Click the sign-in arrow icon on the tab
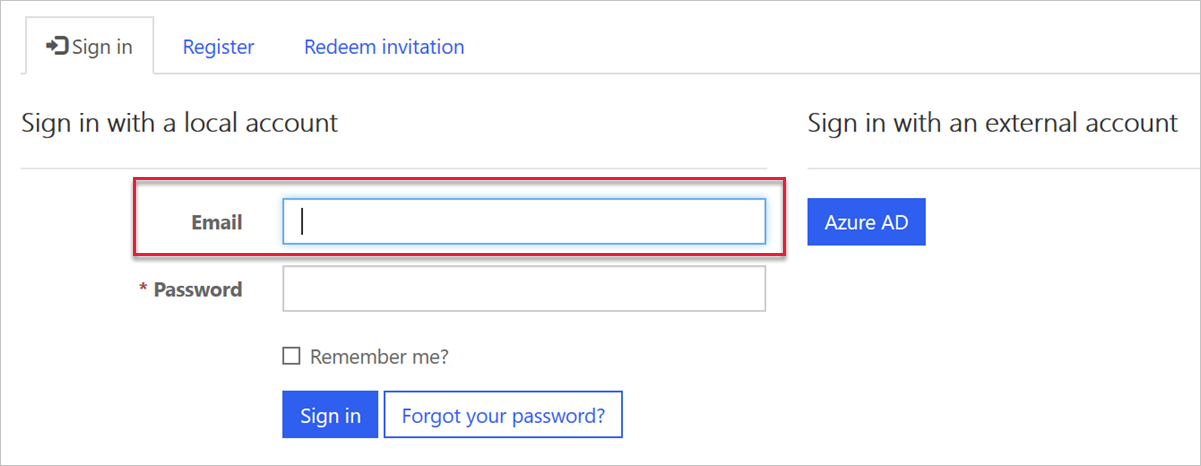The width and height of the screenshot is (1201, 466). point(58,47)
